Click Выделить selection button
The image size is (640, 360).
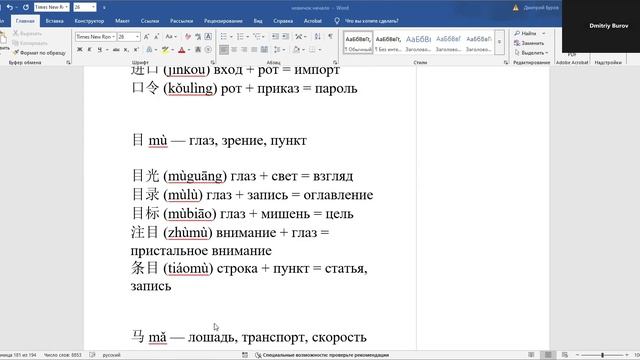tap(531, 53)
